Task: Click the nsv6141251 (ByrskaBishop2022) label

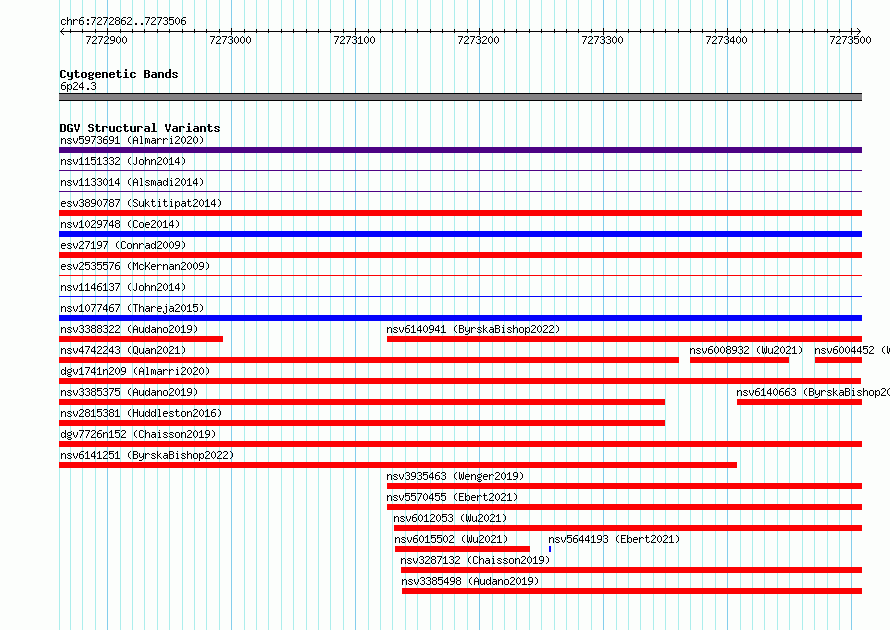Action: coord(146,455)
